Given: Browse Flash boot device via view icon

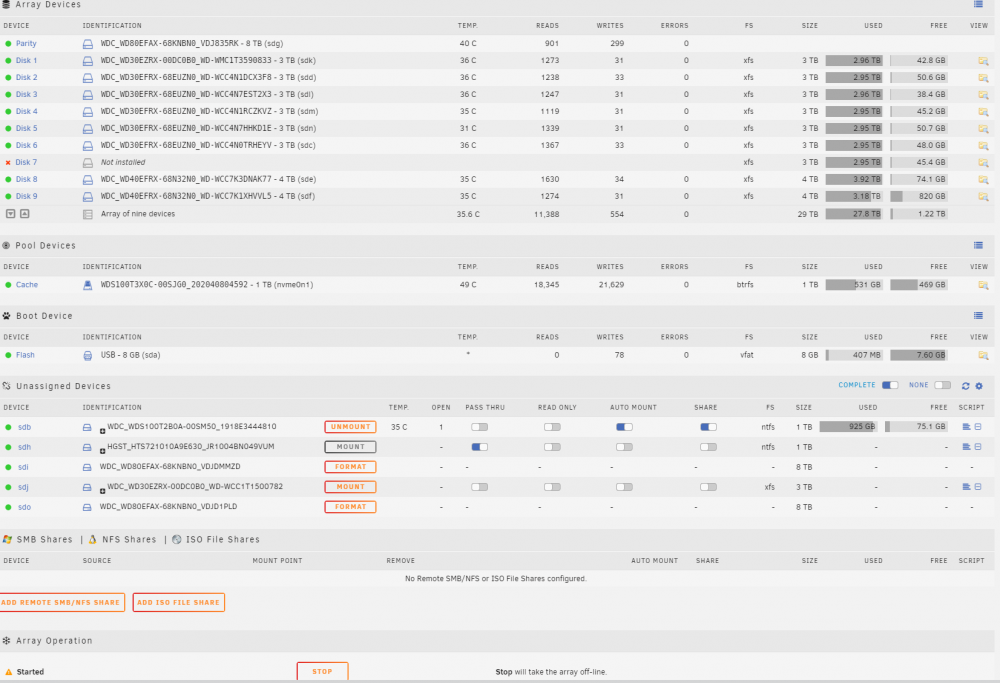Looking at the screenshot, I should coord(983,356).
